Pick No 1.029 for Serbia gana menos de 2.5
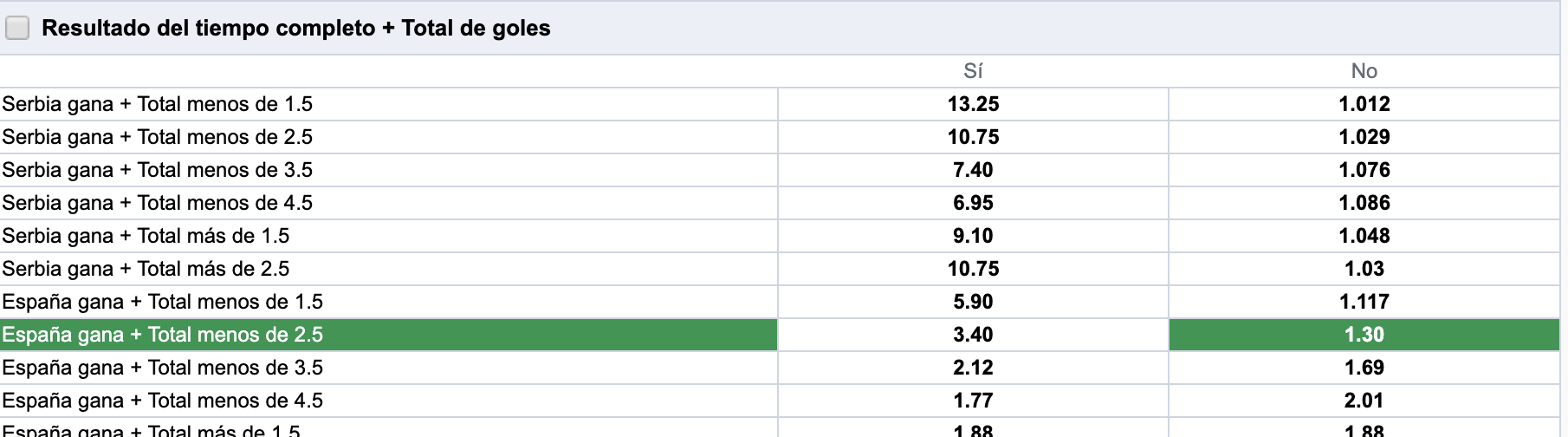This screenshot has width=1568, height=437. 1364,137
